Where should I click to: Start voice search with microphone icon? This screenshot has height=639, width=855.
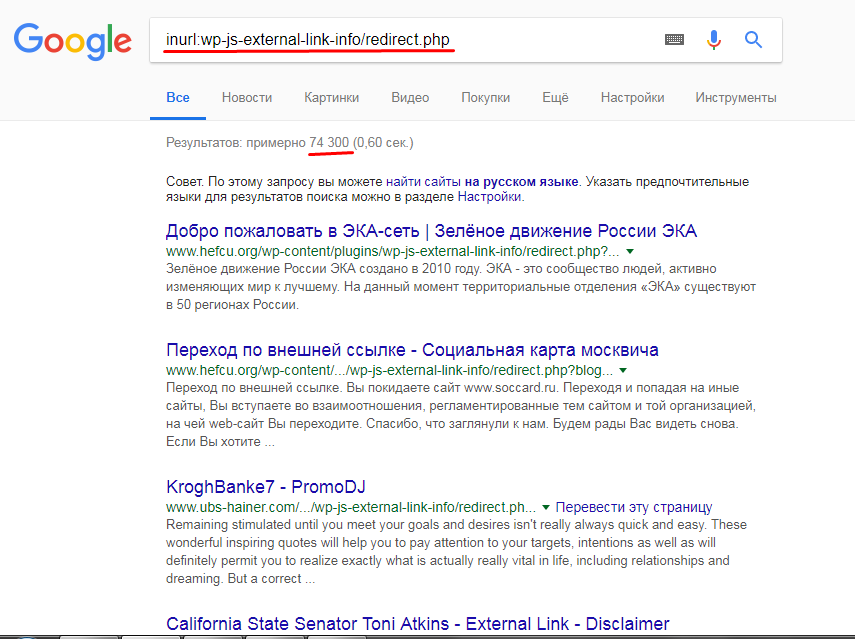coord(714,39)
